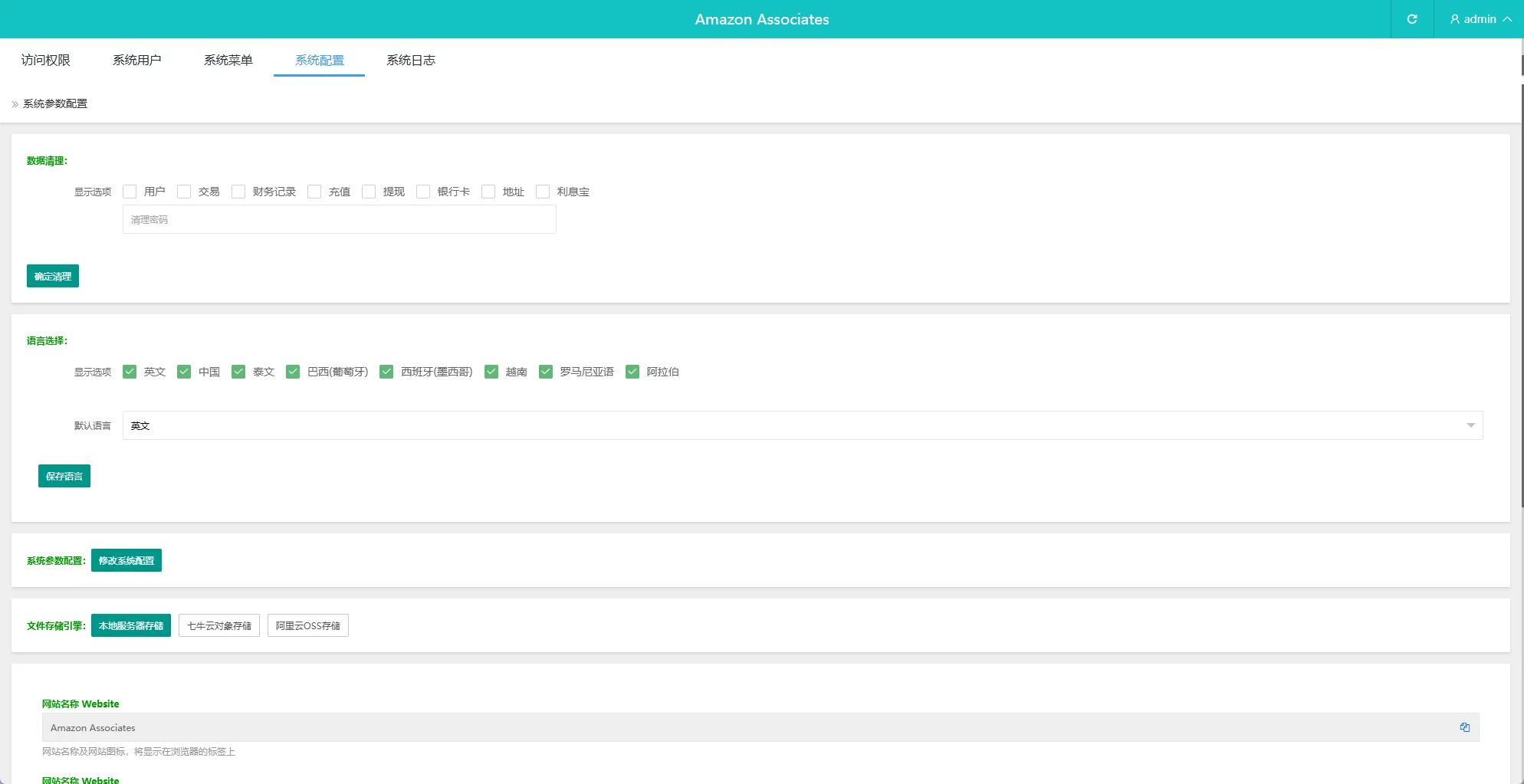Screen dimensions: 1524x784
Task: Tick the 利息宝 cleanup checkbox
Action: (x=543, y=192)
